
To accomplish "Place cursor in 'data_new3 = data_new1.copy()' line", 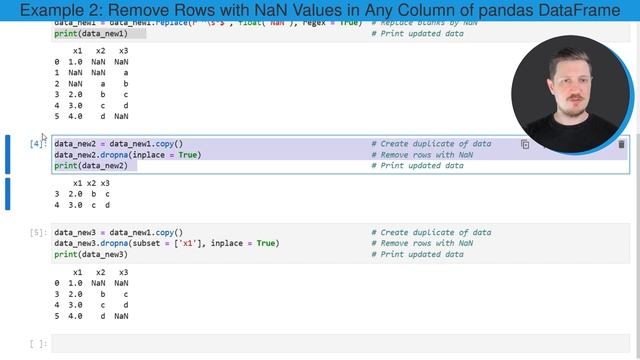I will [x=119, y=233].
